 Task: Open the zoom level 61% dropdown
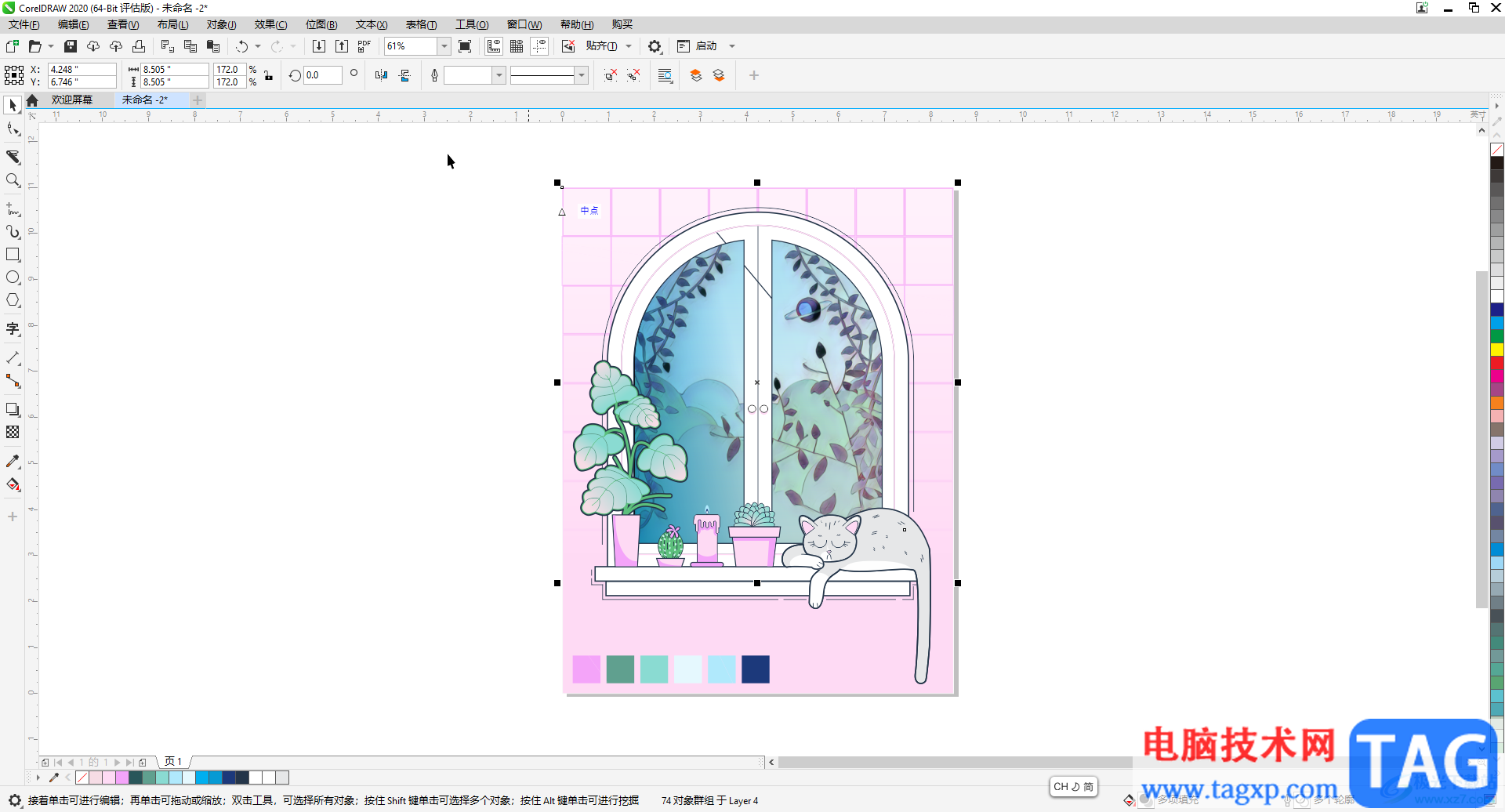[x=444, y=46]
